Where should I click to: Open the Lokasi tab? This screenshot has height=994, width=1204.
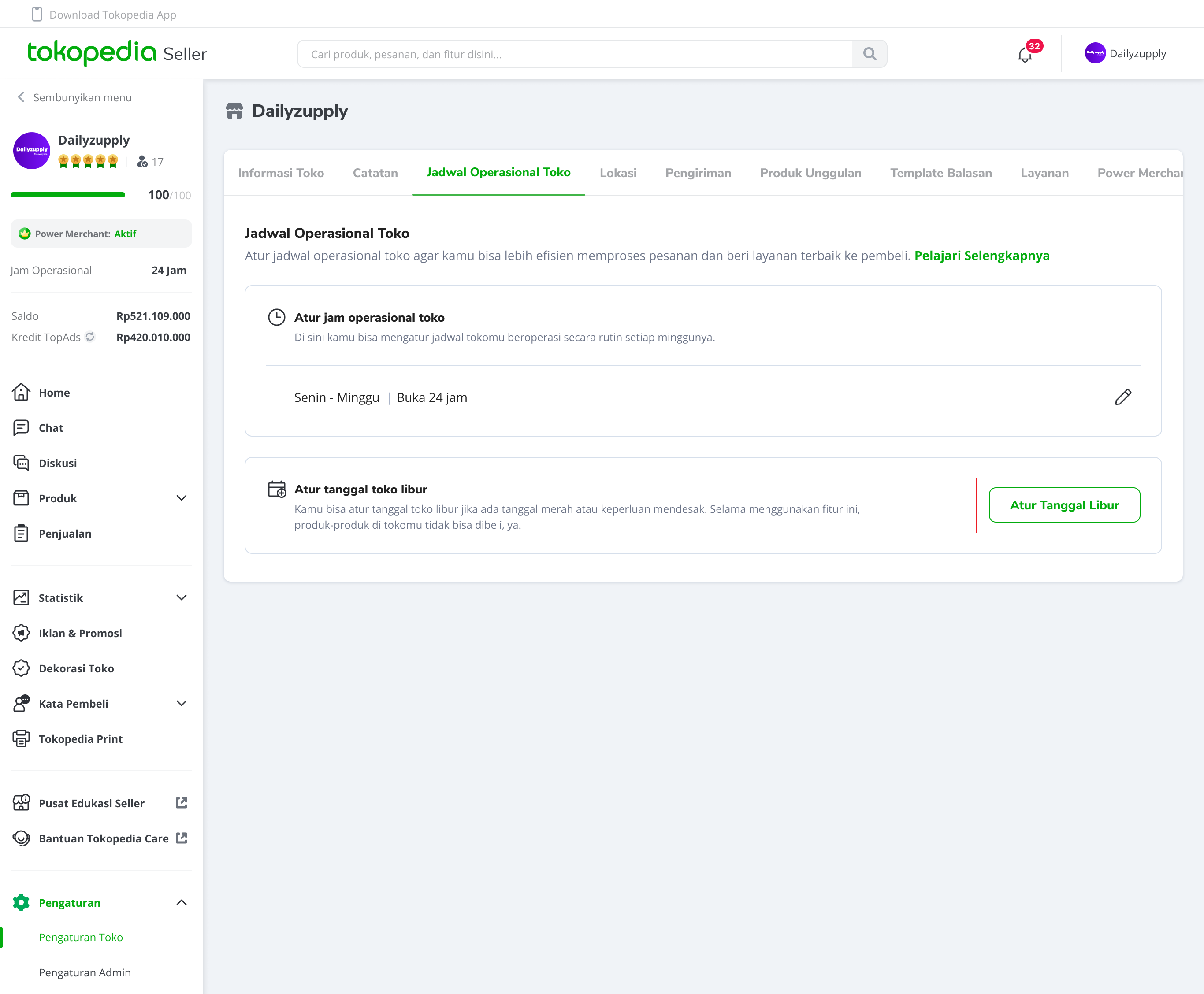618,173
